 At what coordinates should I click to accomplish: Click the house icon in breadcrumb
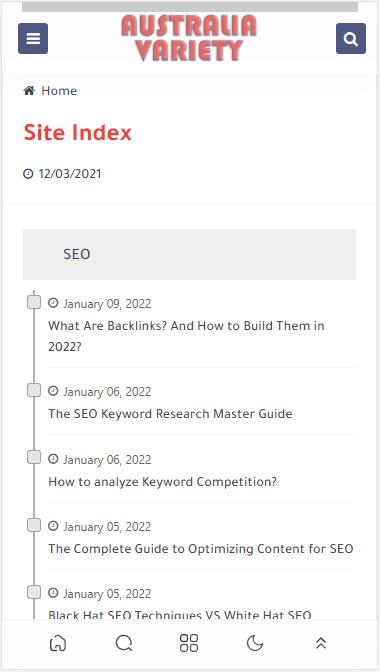pyautogui.click(x=29, y=90)
